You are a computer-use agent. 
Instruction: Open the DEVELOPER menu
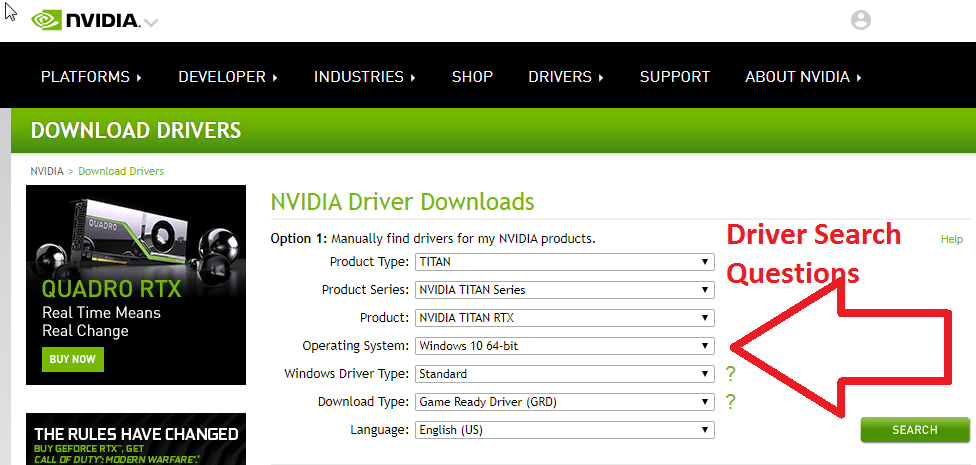coord(227,77)
